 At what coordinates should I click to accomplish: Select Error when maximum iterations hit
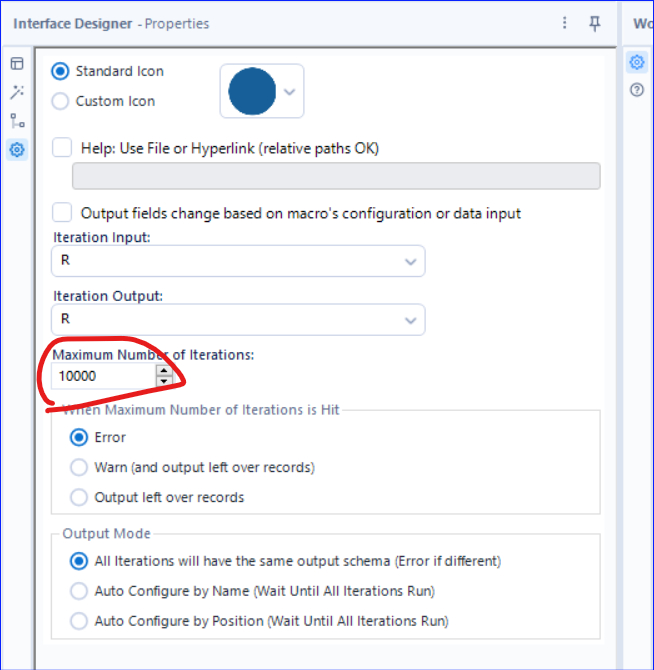(79, 438)
